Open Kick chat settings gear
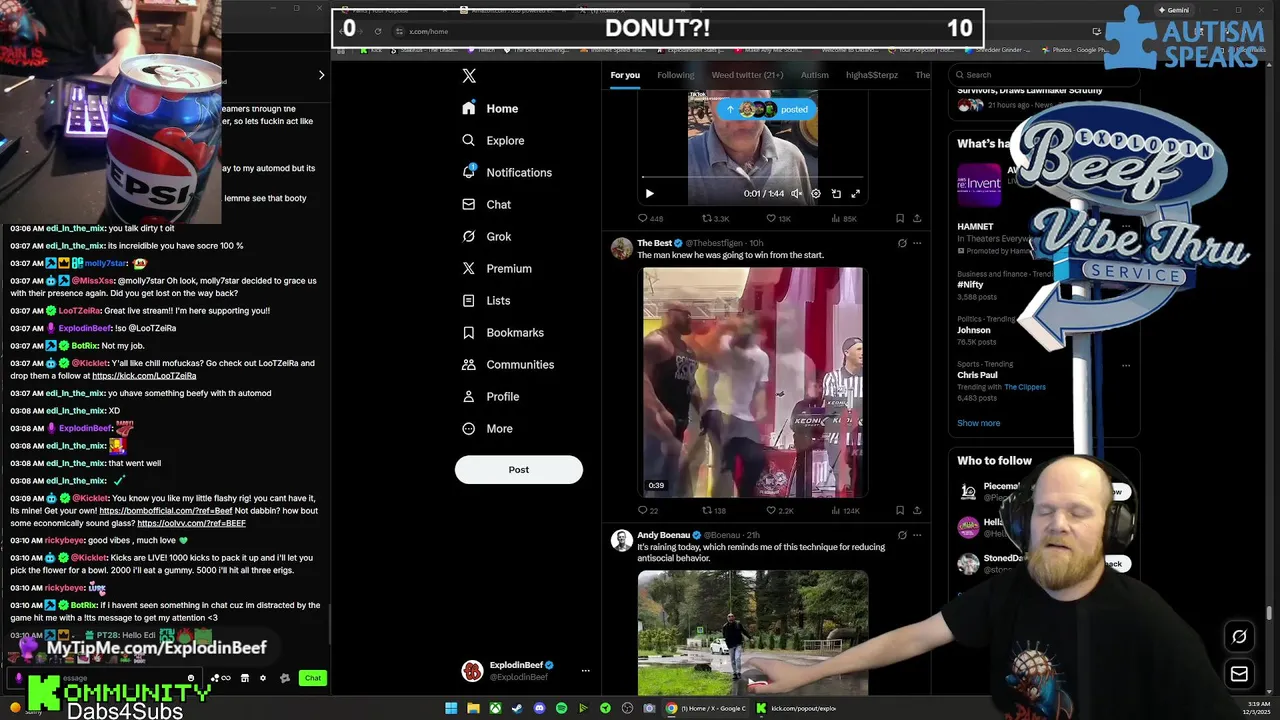The height and width of the screenshot is (720, 1280). (x=263, y=678)
